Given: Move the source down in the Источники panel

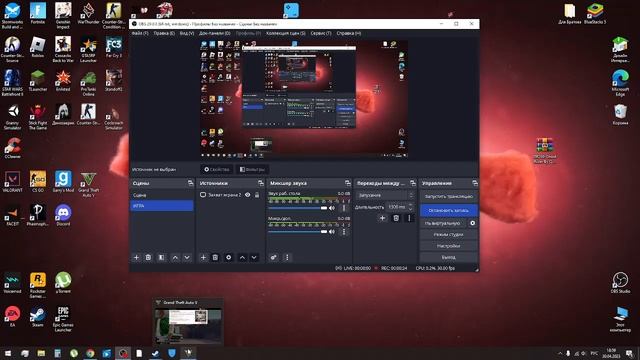Looking at the screenshot, I should click(x=254, y=258).
